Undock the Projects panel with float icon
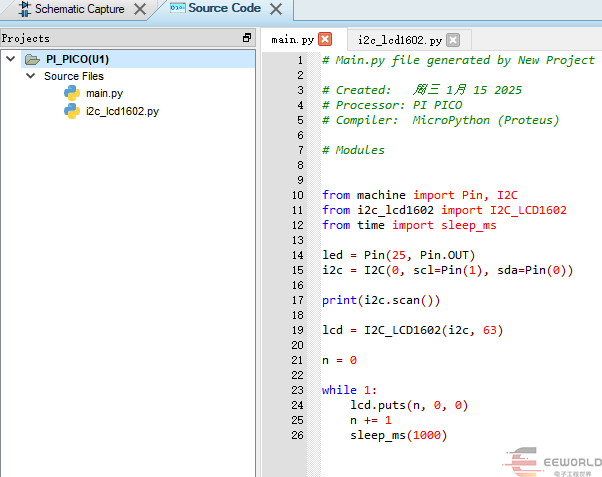Screen dimensions: 602x477 click(247, 38)
